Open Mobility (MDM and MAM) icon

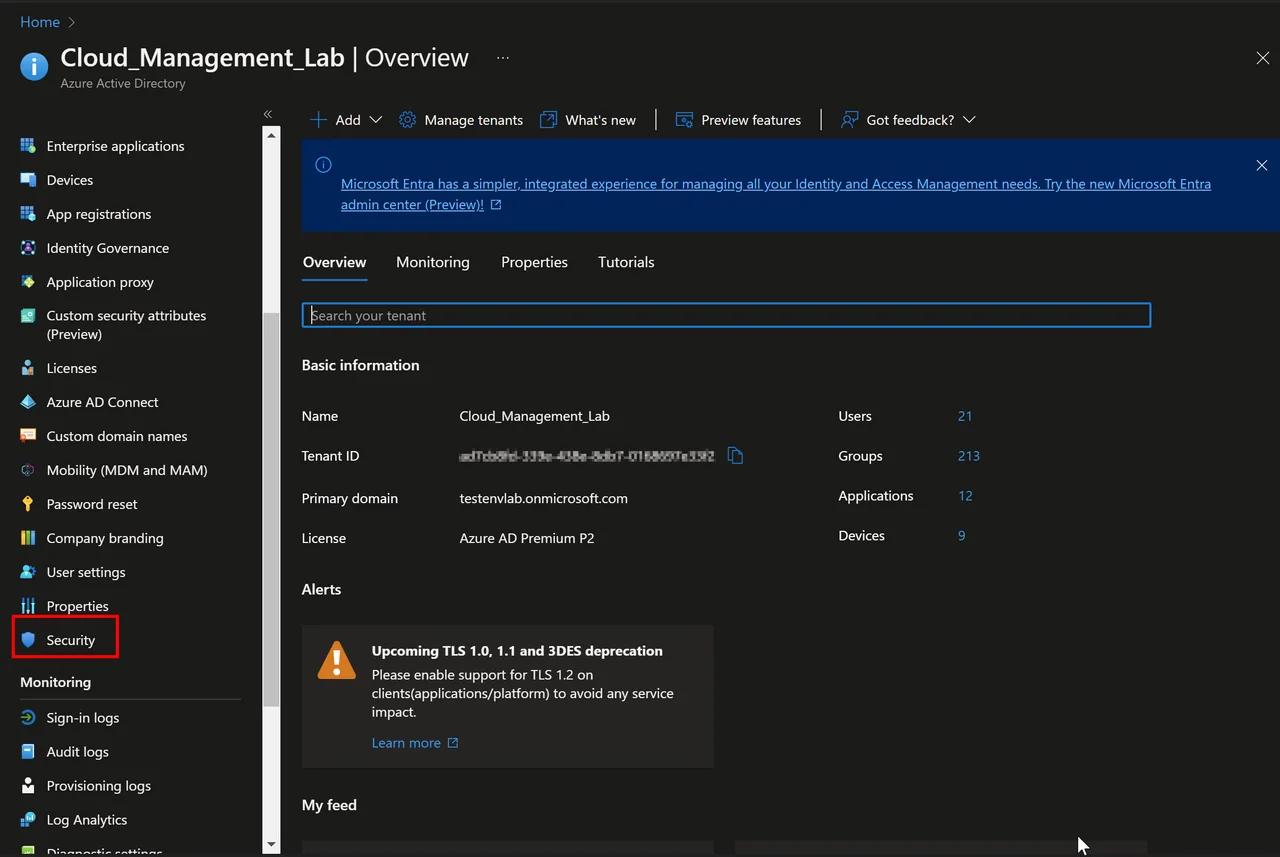point(28,470)
